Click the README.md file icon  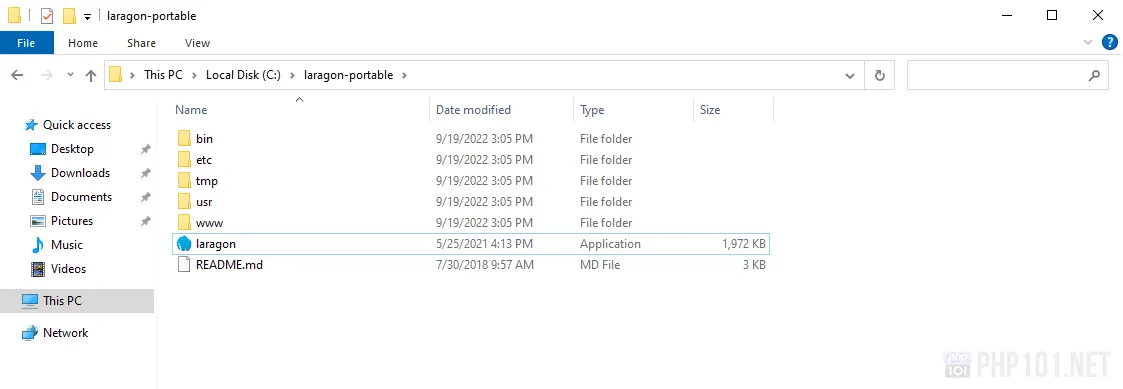184,264
